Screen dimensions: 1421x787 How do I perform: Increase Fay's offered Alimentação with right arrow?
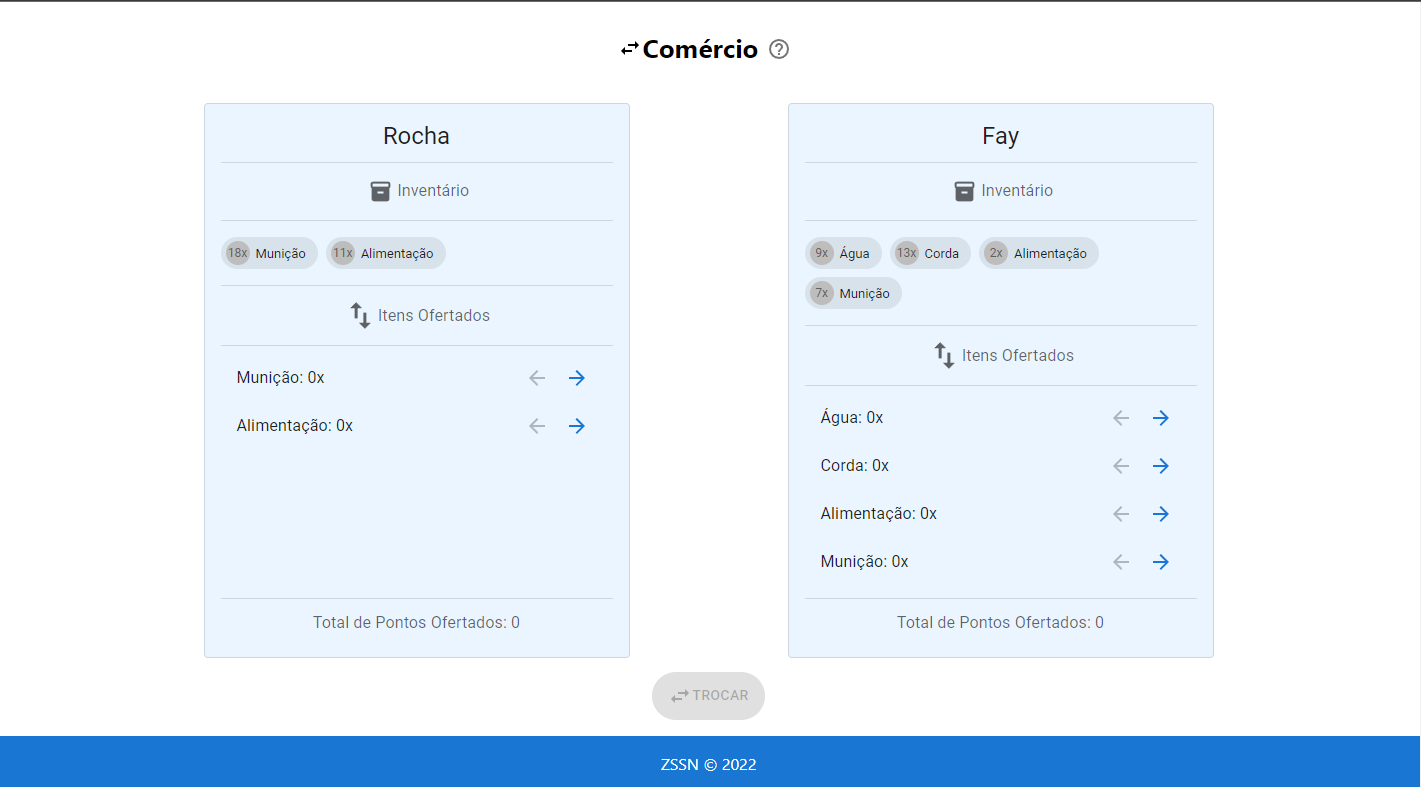pyautogui.click(x=1161, y=514)
